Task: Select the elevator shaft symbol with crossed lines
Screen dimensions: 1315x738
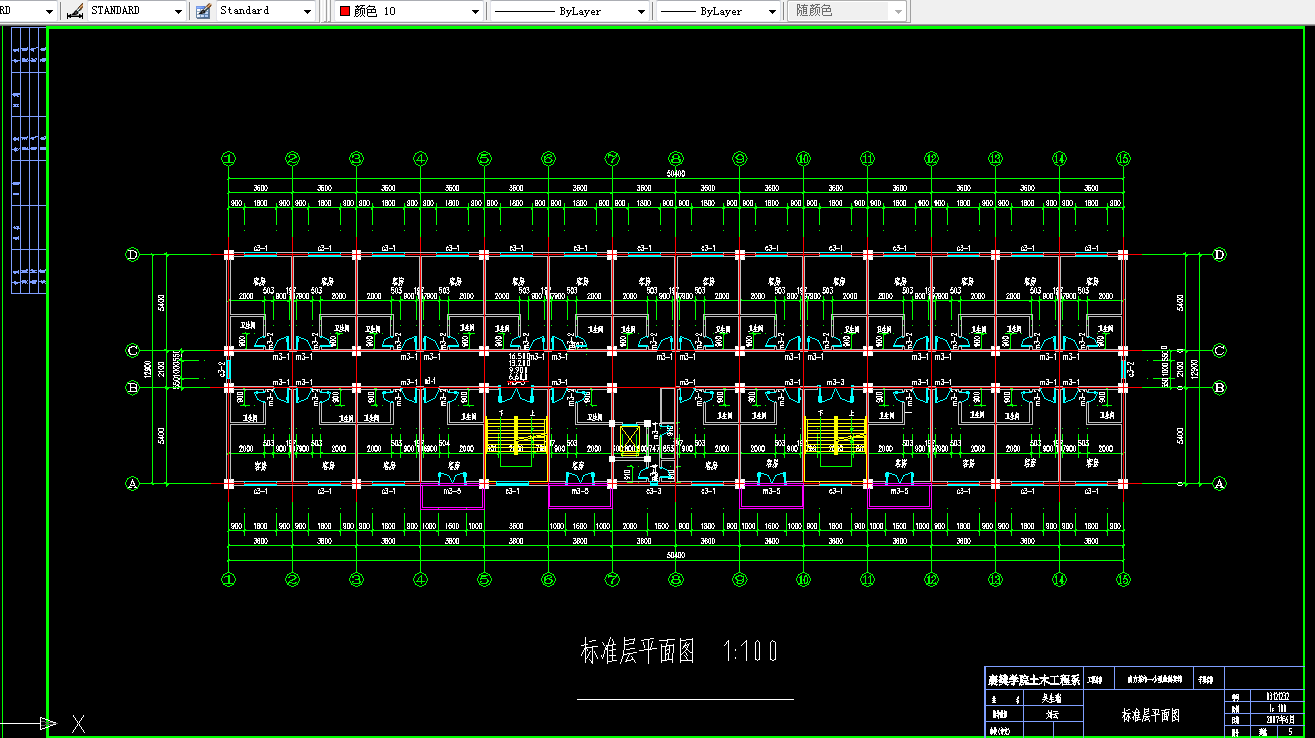Action: (630, 439)
